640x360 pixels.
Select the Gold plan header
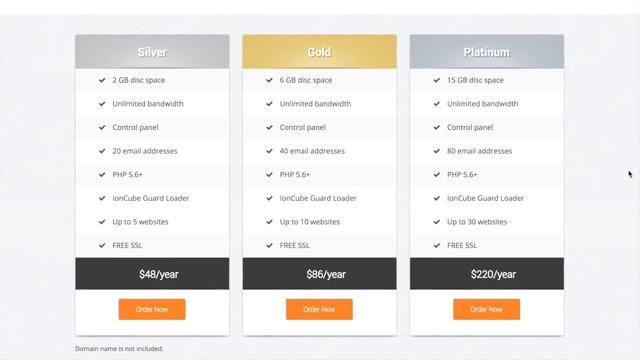click(x=320, y=52)
